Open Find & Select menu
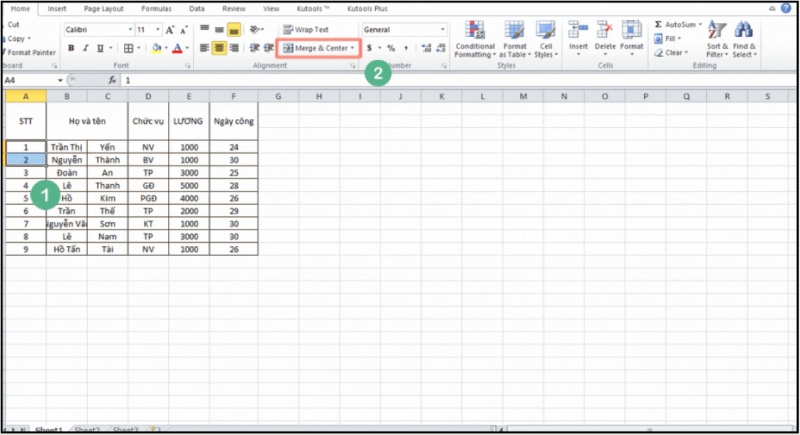Screen dimensions: 800x435 click(x=744, y=39)
